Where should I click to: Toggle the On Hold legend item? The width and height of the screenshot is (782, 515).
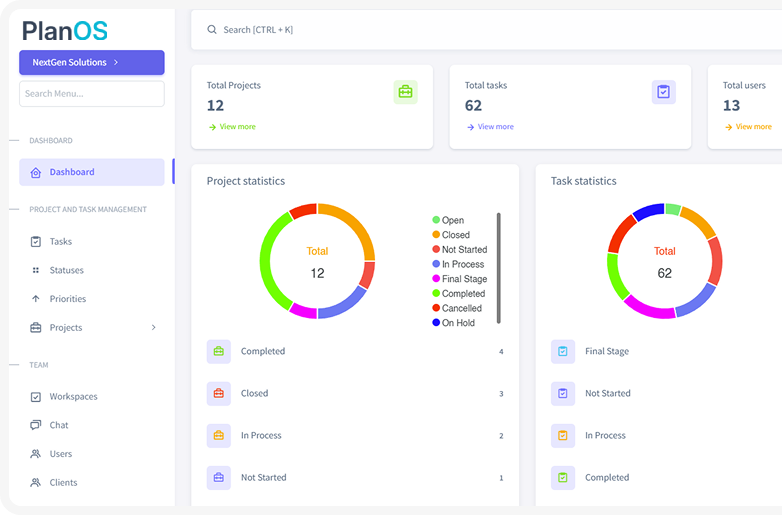point(453,323)
